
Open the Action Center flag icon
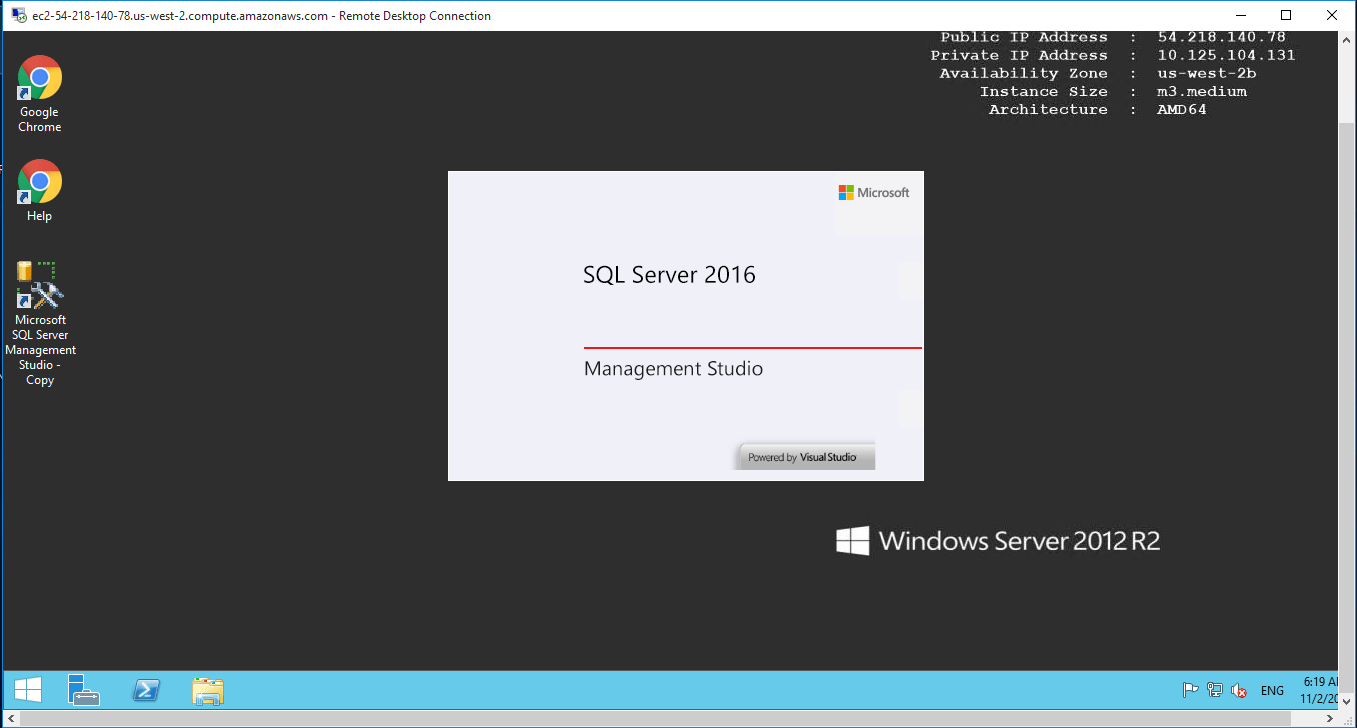point(1190,690)
